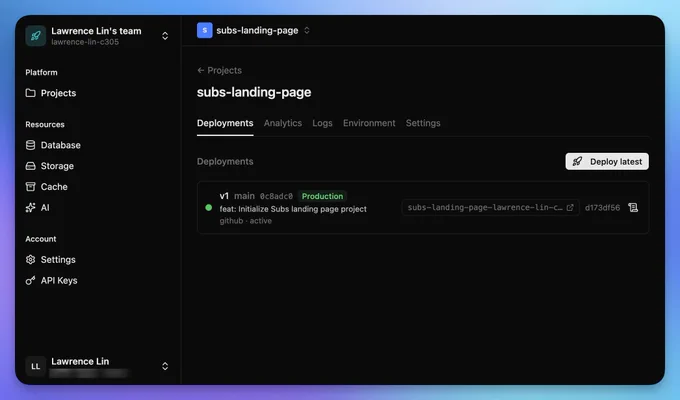Screen dimensions: 680x400
Task: Click the 0c8adc0 commit hash
Action: 276,197
